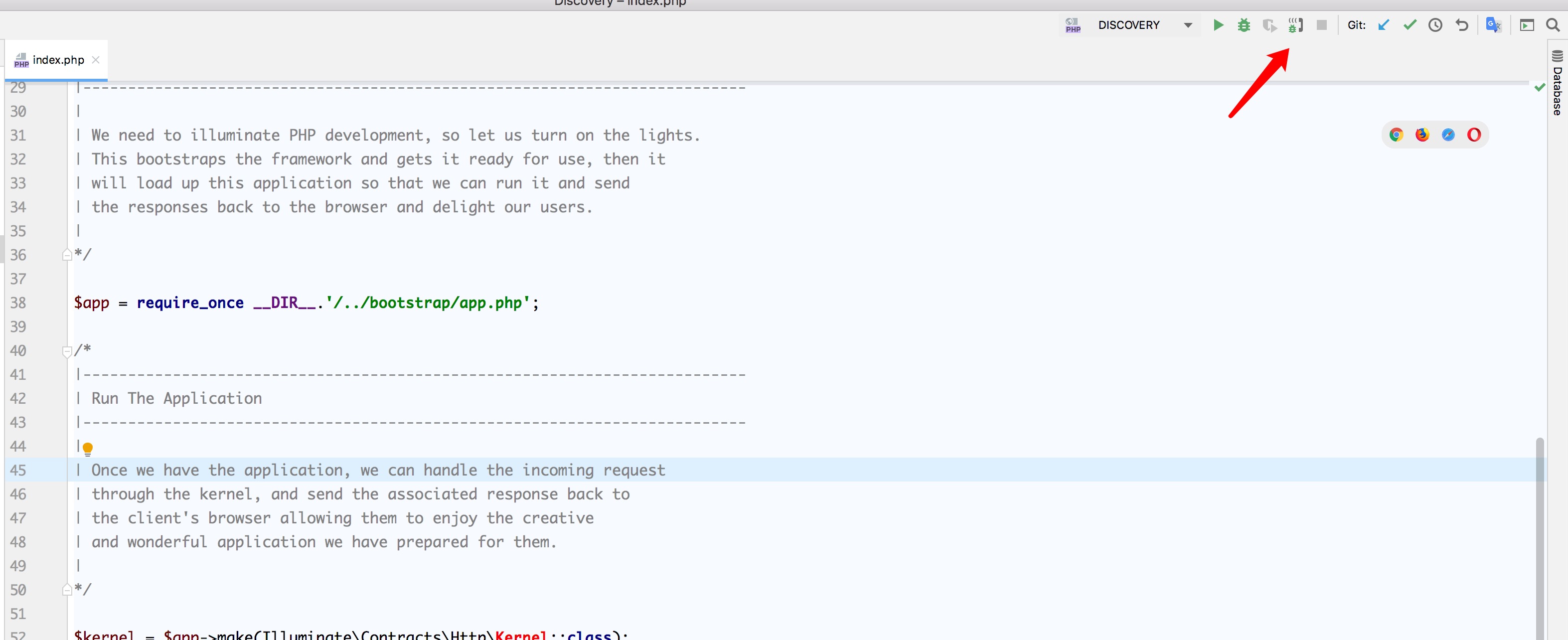The height and width of the screenshot is (640, 1568).
Task: Open the Google Translate plugin icon
Action: 1493,25
